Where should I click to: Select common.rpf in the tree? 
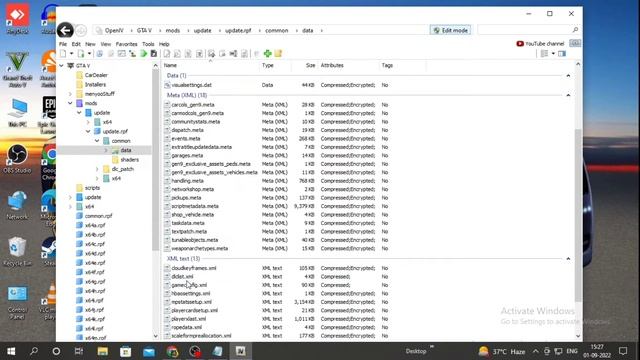pyautogui.click(x=98, y=216)
